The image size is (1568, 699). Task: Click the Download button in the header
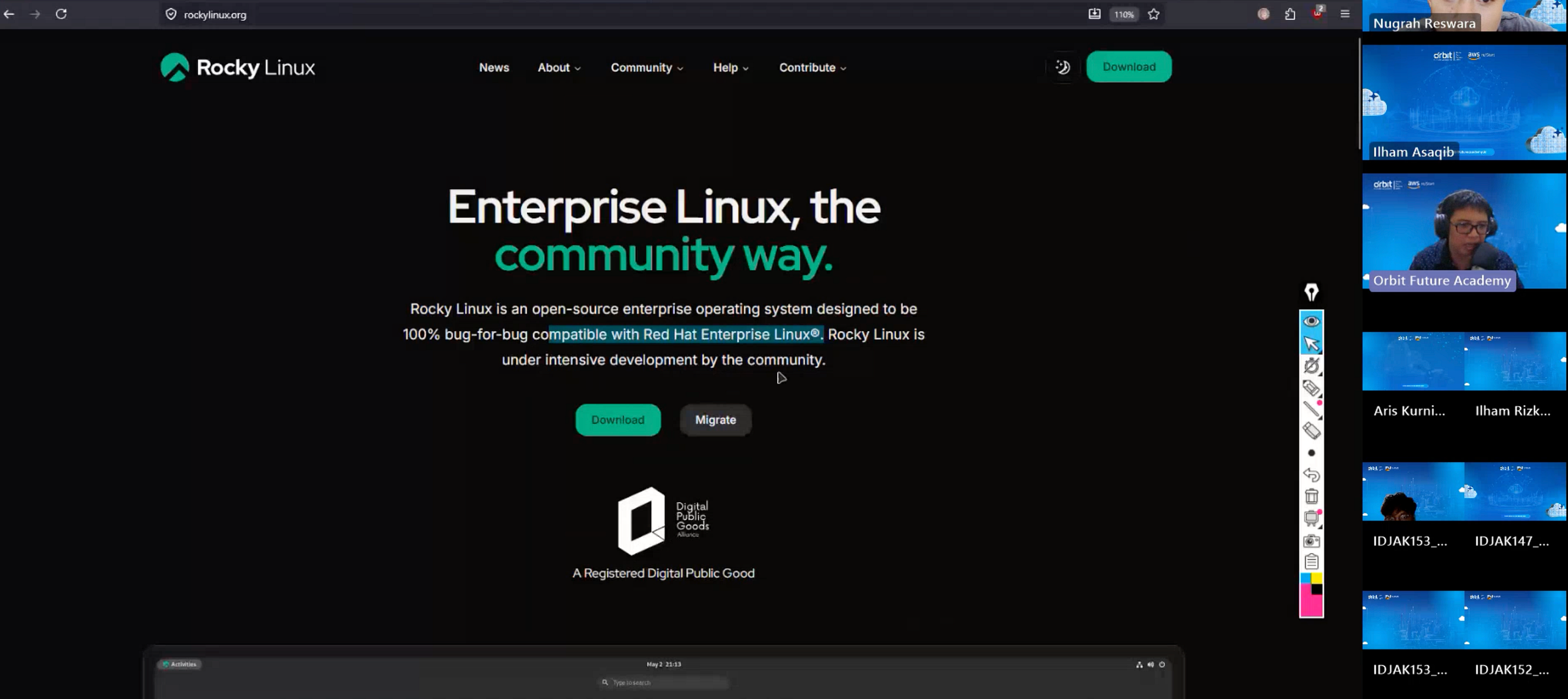[x=1128, y=67]
